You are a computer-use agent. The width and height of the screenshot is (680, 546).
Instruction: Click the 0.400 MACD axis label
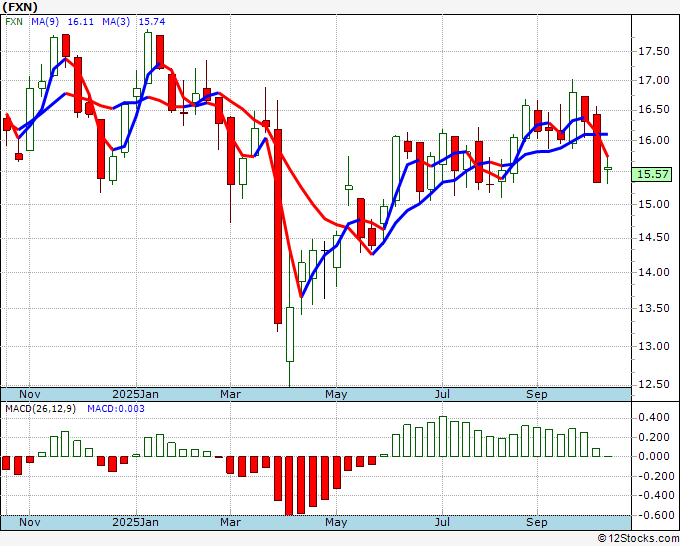(654, 418)
